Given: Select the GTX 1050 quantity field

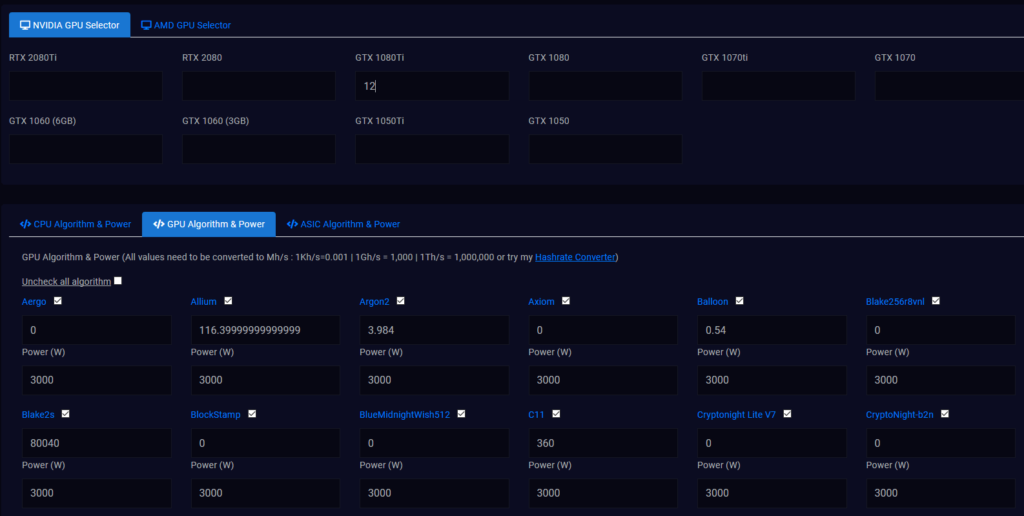Looking at the screenshot, I should (605, 150).
